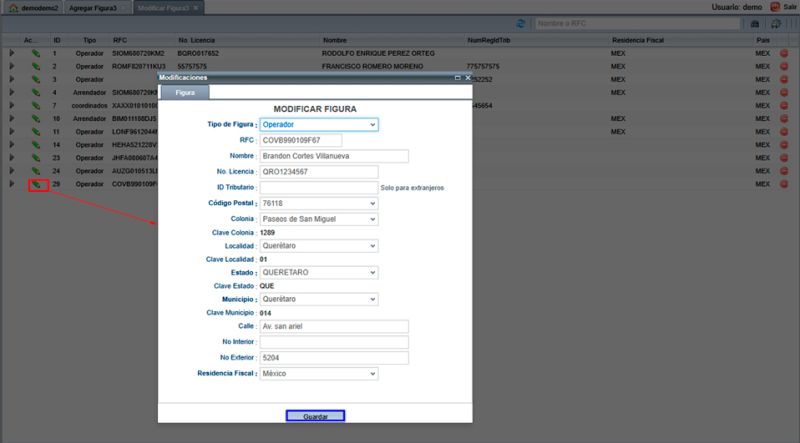Click the refresh icon beside the search box

(x=521, y=23)
